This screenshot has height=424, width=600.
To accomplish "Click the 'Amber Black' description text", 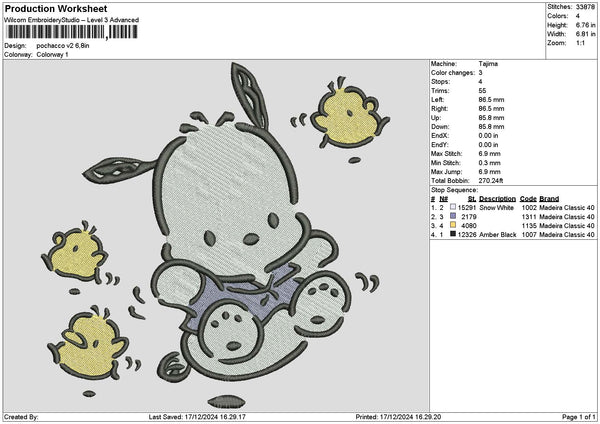I will tap(498, 235).
